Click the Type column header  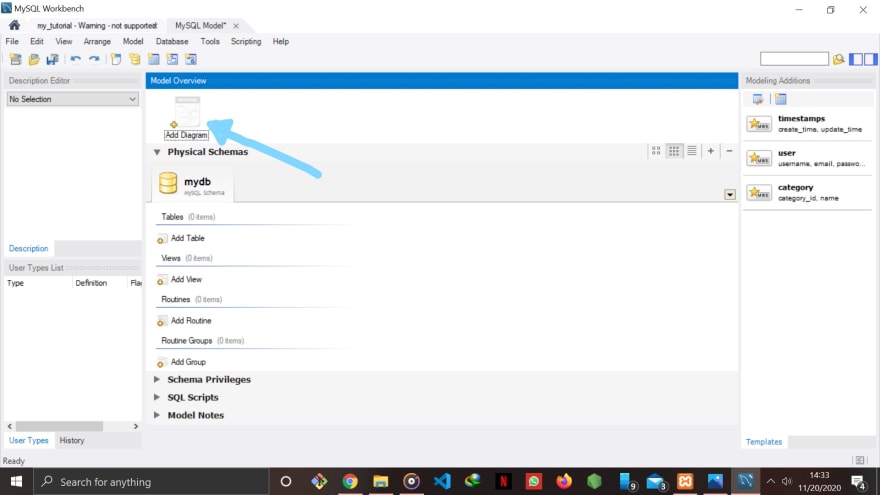(38, 283)
